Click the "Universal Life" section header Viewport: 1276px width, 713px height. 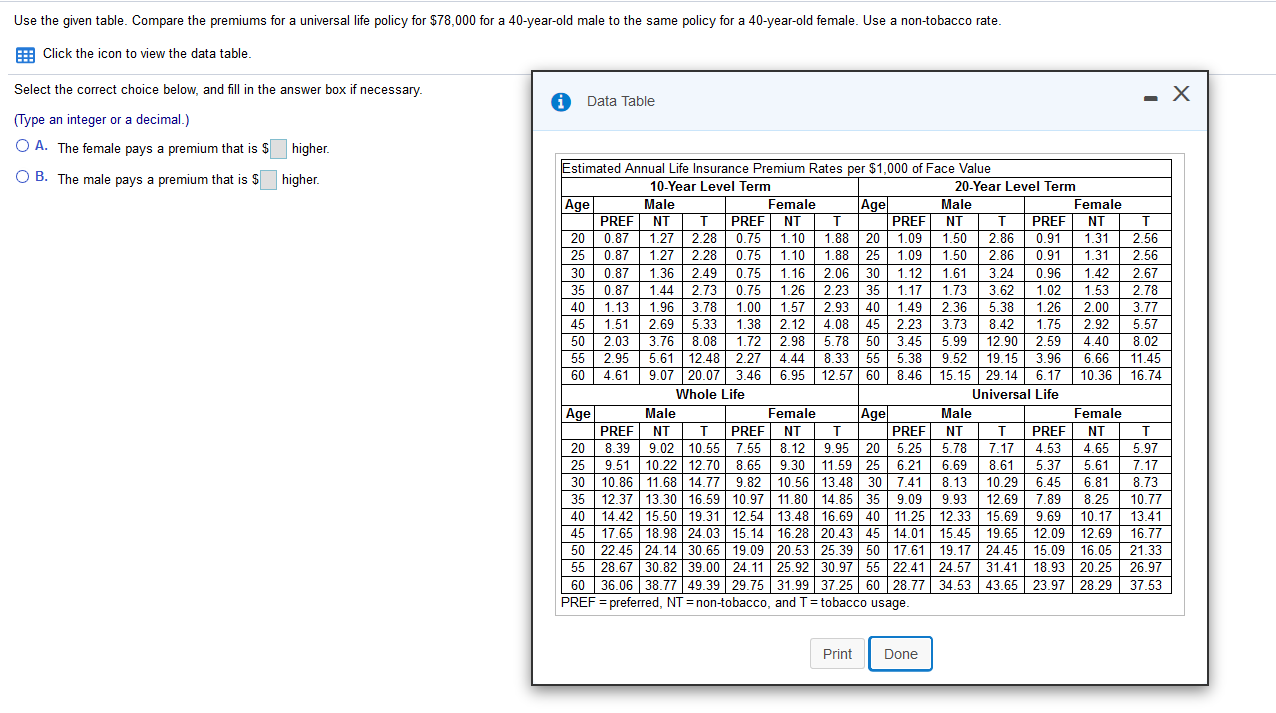(1015, 394)
